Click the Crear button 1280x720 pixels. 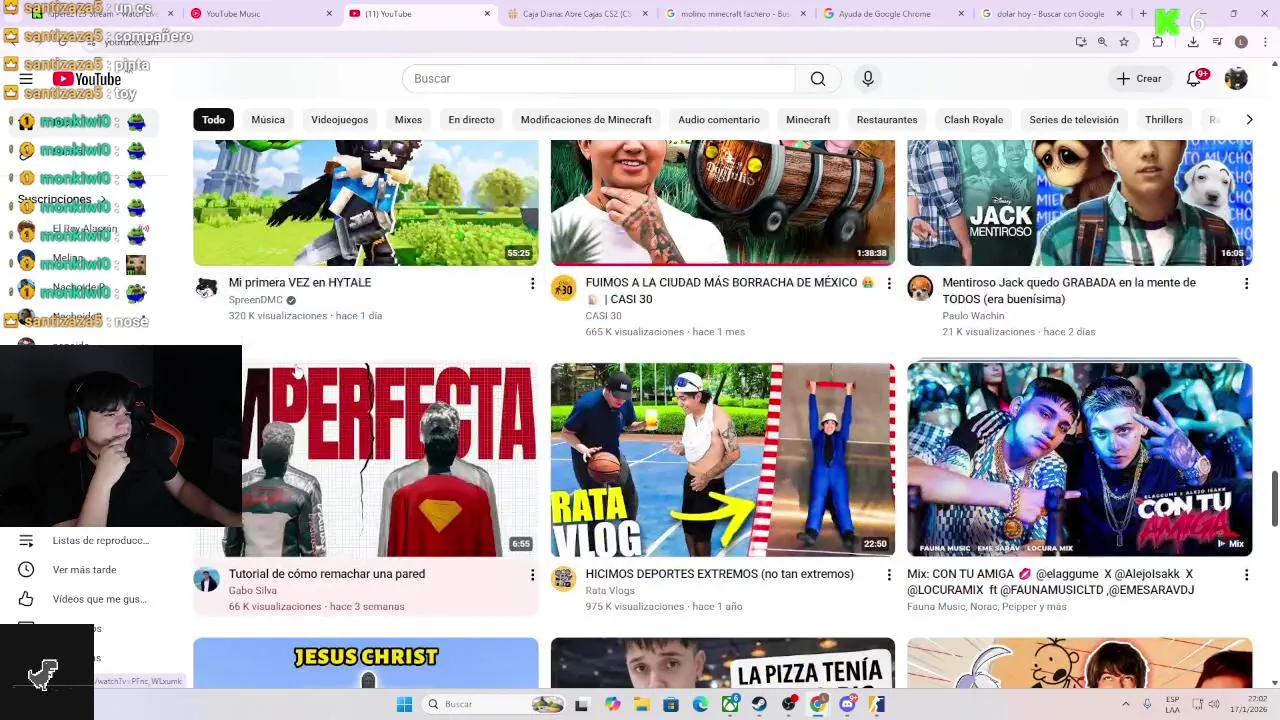(x=1139, y=79)
